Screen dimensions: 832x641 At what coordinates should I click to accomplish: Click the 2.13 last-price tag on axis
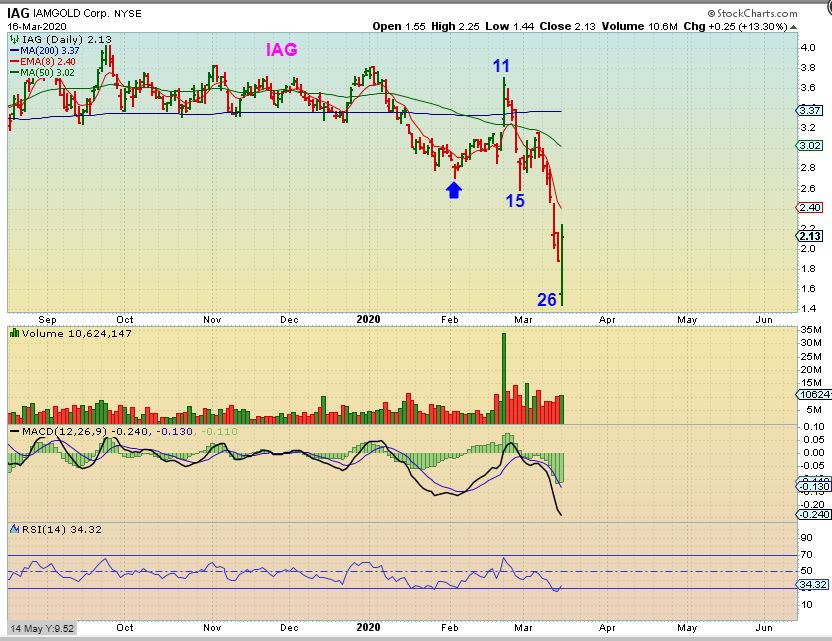click(x=810, y=236)
